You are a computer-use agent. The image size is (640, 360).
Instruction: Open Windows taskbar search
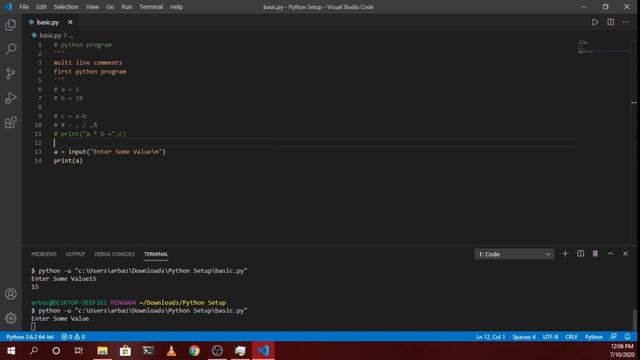coord(34,351)
